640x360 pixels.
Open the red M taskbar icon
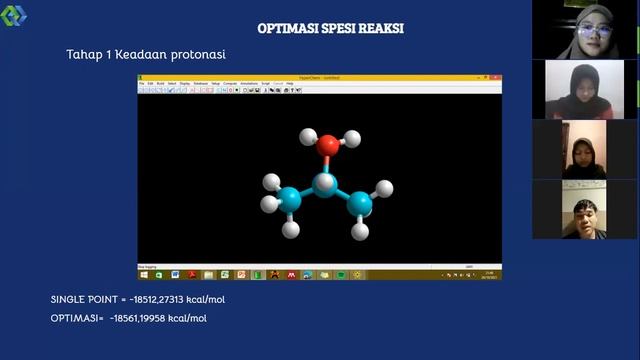pos(291,275)
